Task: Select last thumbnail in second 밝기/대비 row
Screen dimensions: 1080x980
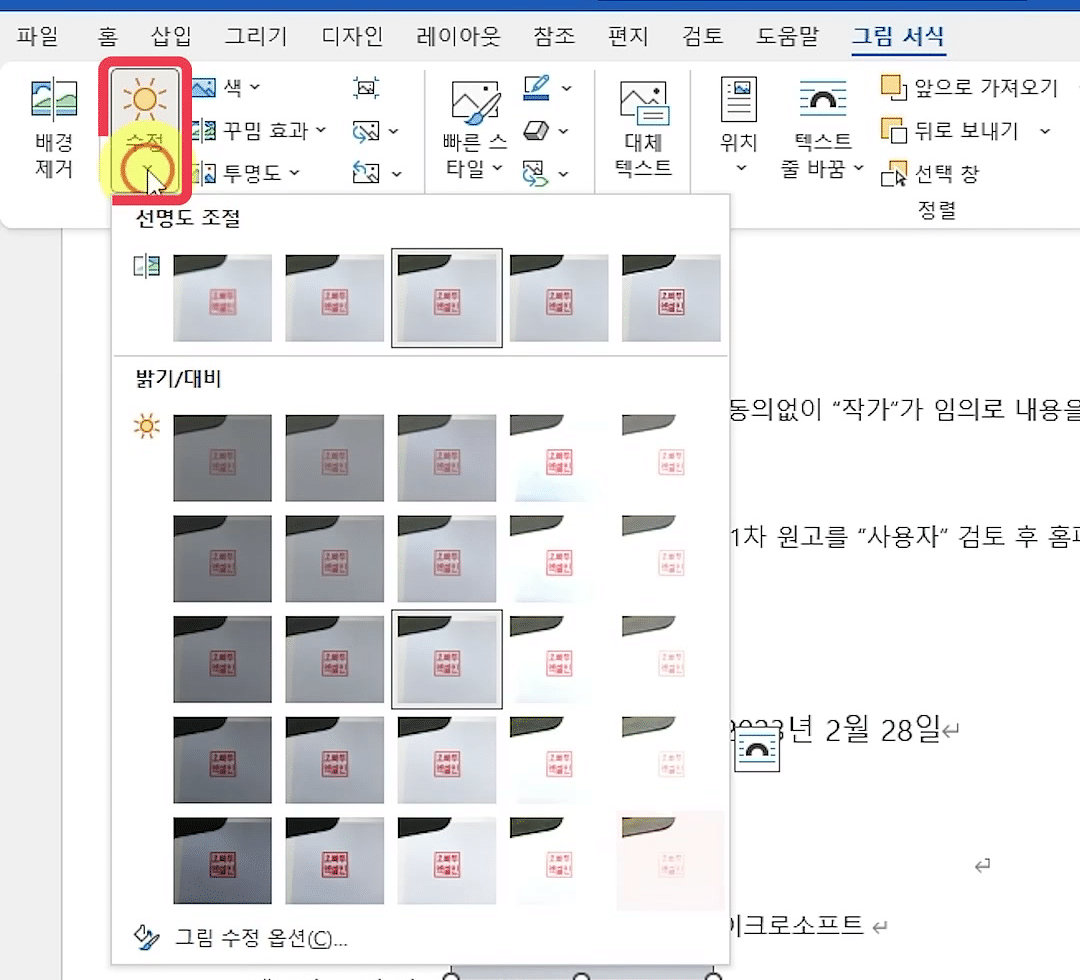Action: click(672, 559)
